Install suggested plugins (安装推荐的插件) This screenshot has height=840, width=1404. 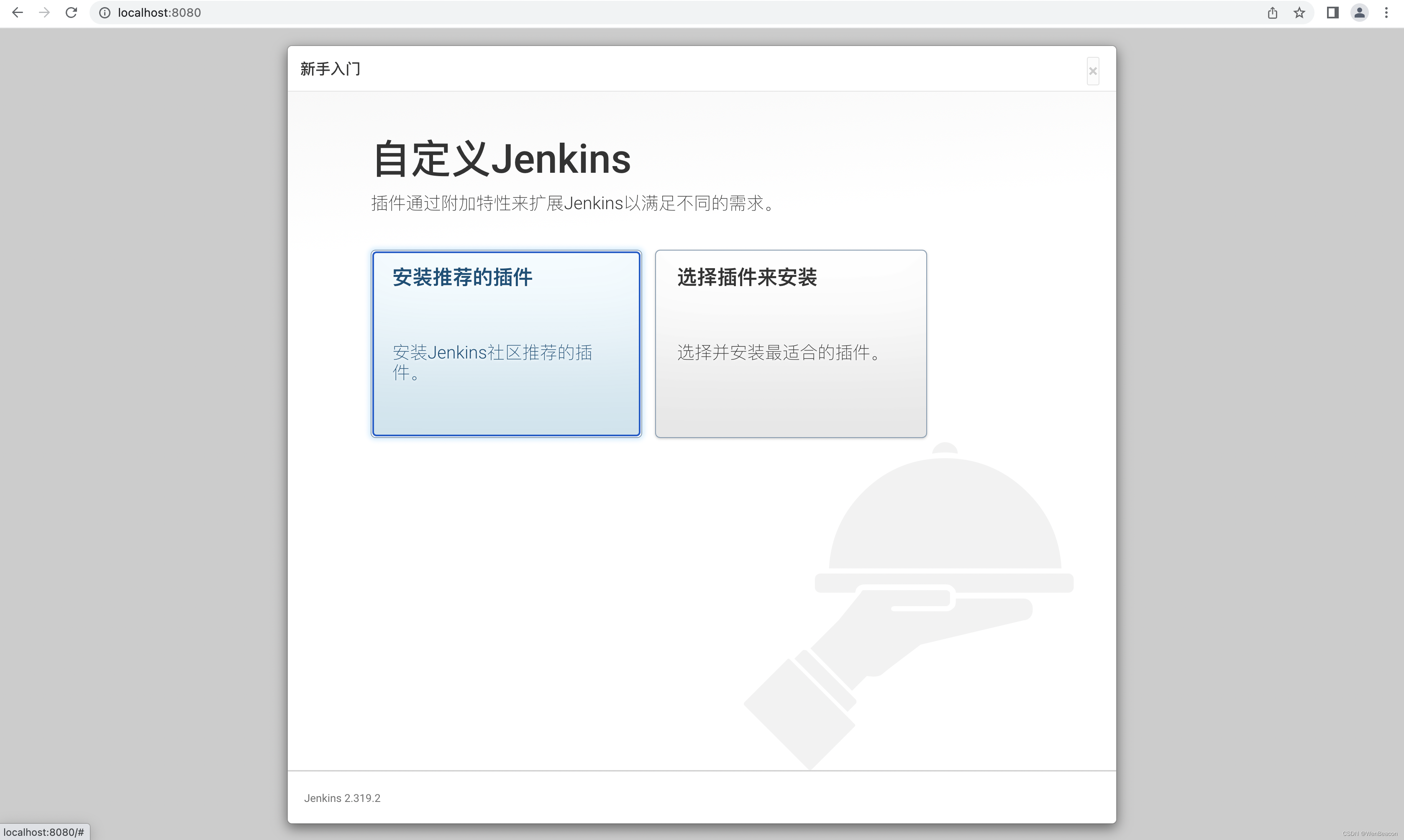506,343
